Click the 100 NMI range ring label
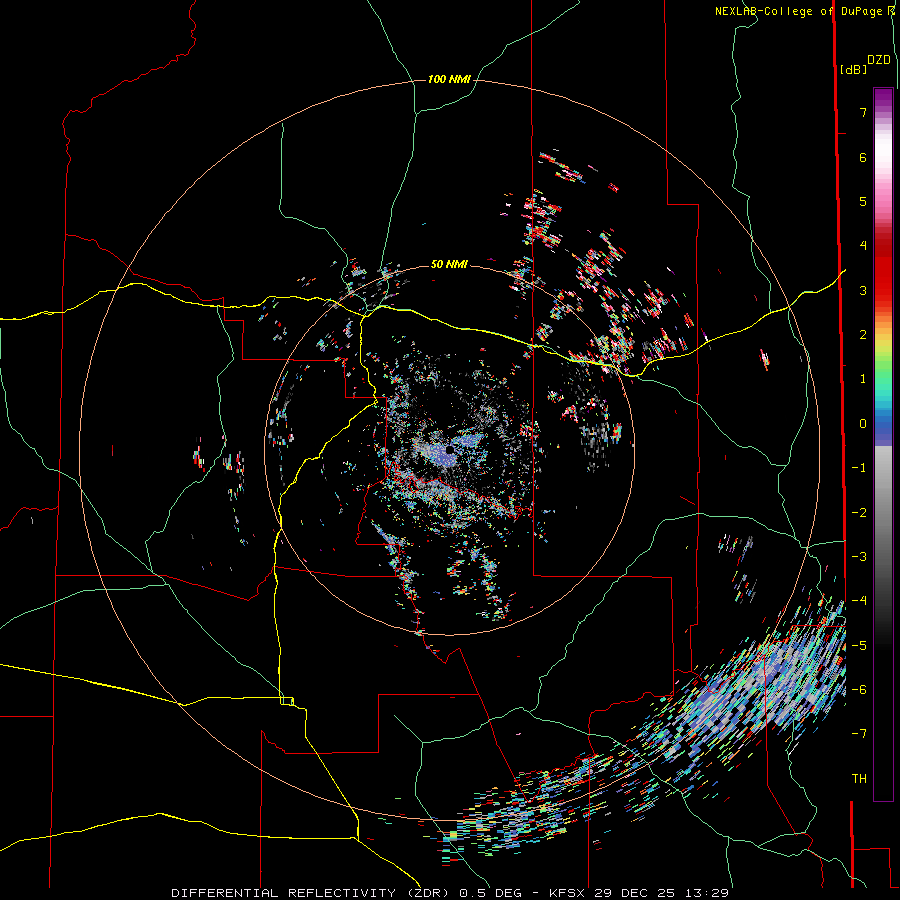Image resolution: width=900 pixels, height=900 pixels. (449, 79)
